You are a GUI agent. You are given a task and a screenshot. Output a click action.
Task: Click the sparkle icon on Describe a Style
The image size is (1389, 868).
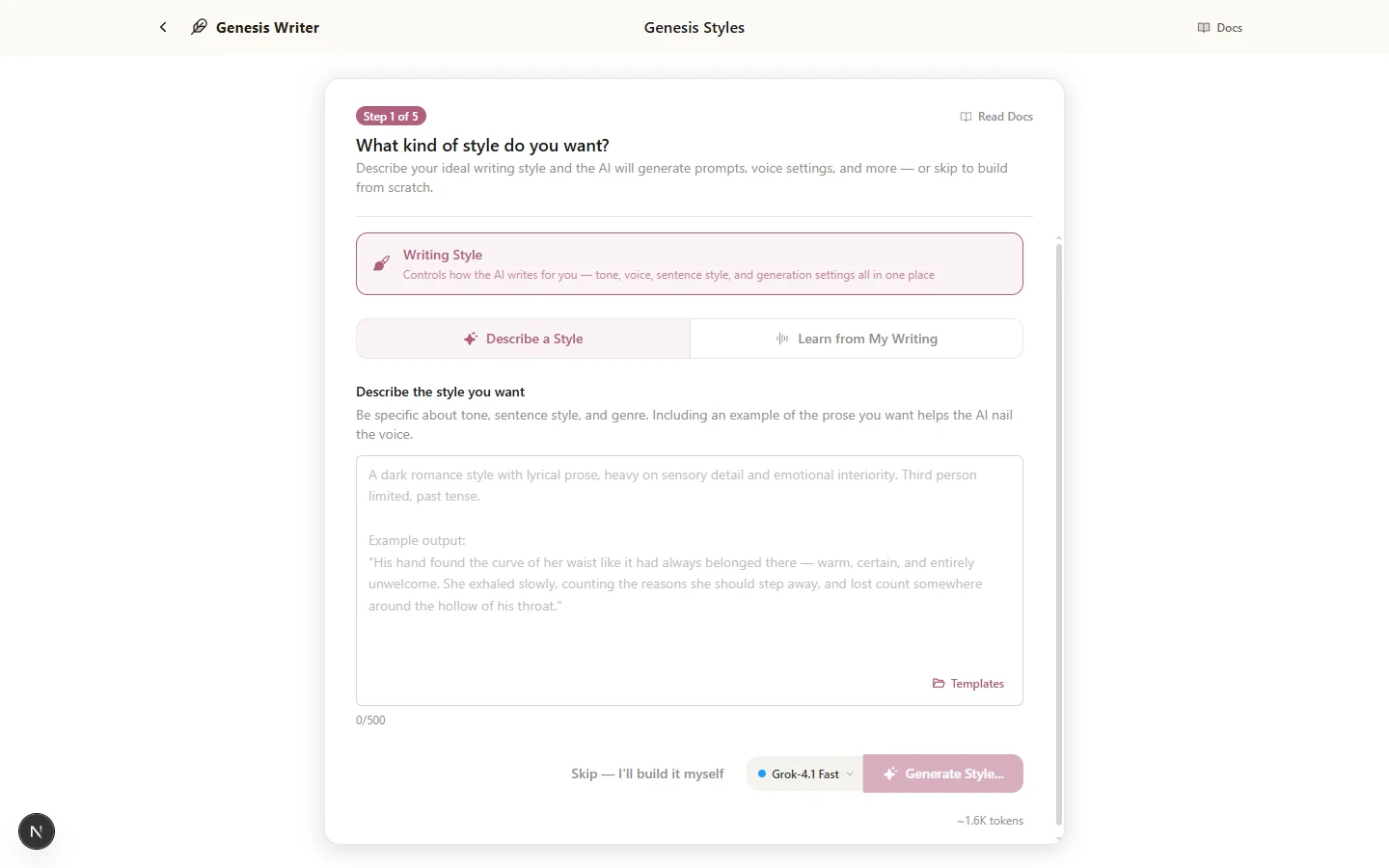click(x=470, y=339)
